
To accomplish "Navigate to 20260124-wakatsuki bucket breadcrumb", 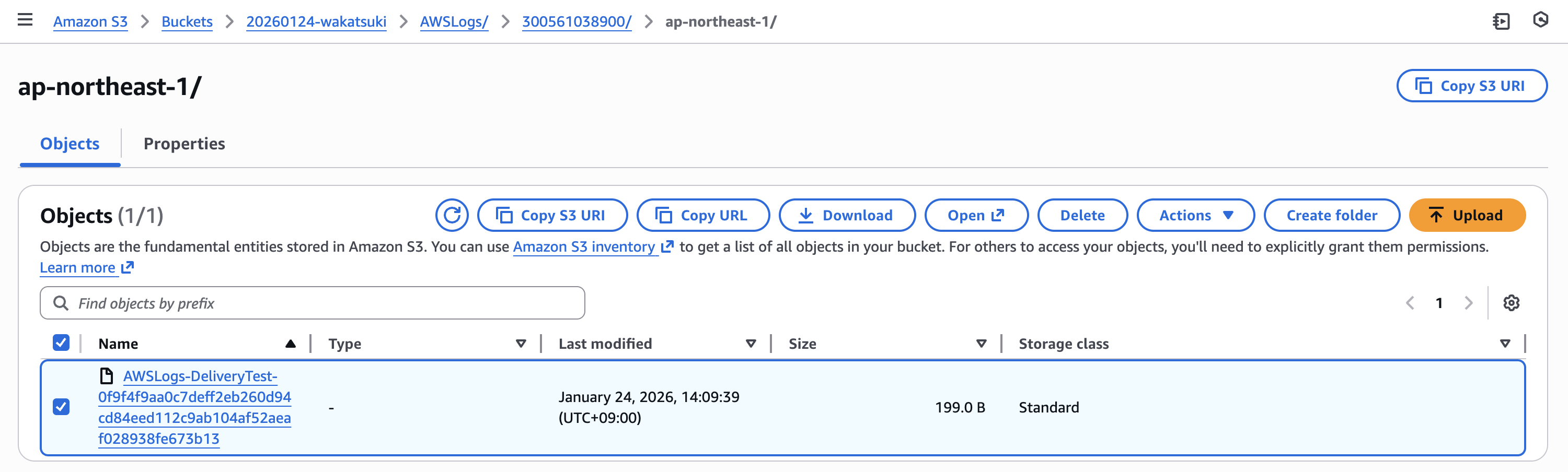I will pos(316,22).
